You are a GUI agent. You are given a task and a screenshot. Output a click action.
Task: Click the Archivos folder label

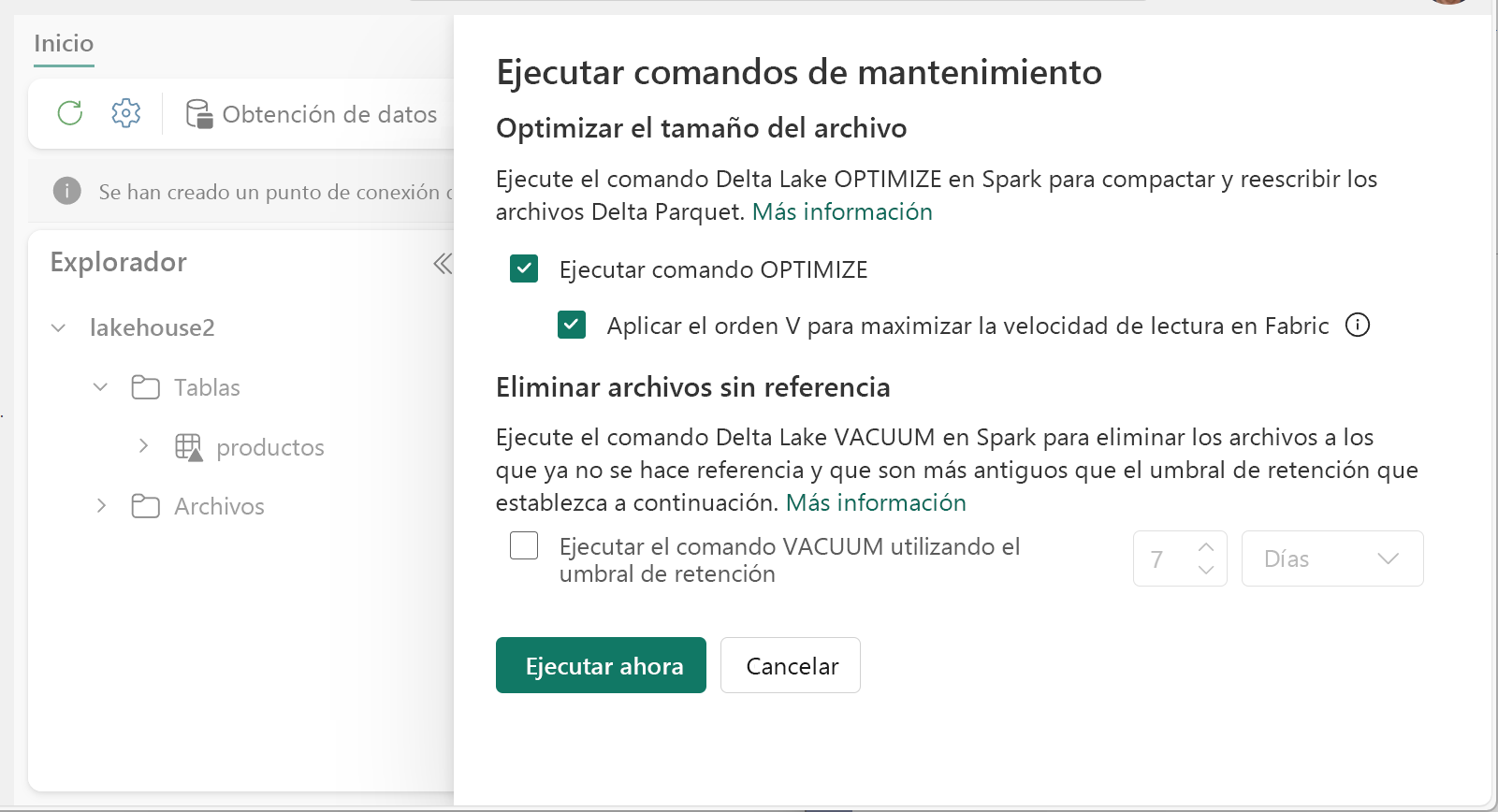coord(219,506)
